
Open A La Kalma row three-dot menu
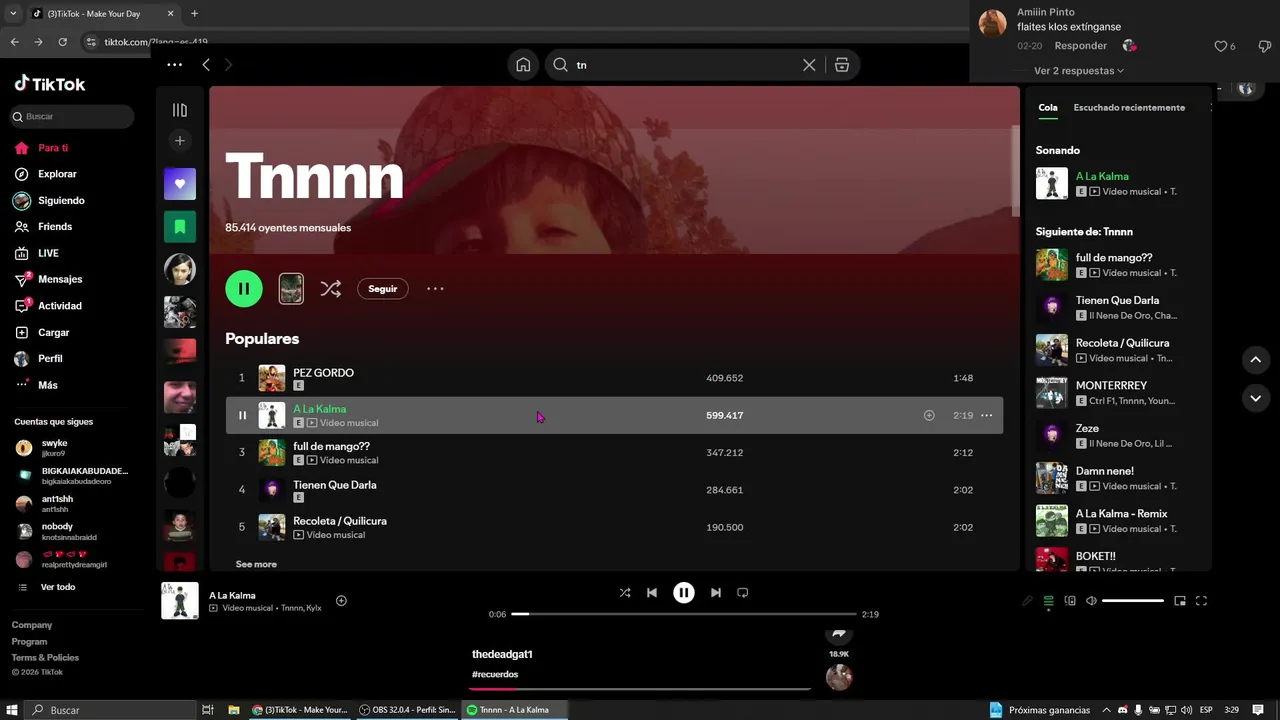point(987,415)
